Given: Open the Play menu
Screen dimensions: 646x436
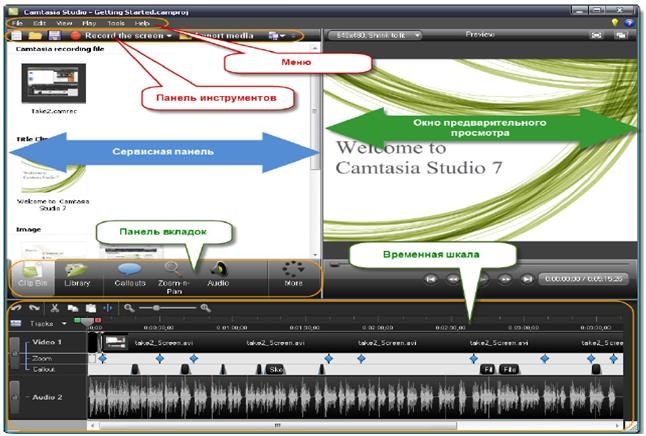Looking at the screenshot, I should (x=89, y=23).
